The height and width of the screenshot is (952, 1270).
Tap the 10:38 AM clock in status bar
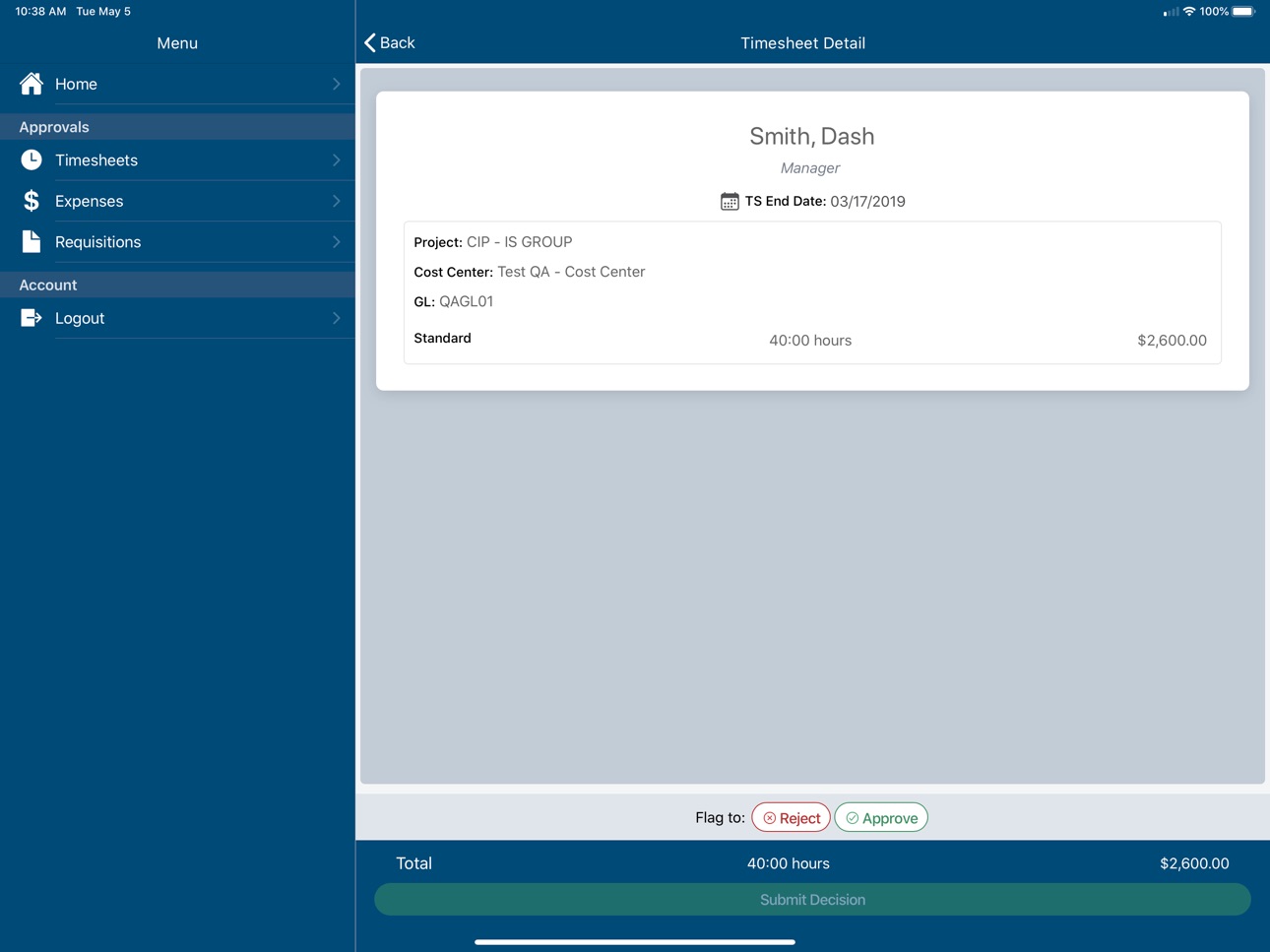tap(40, 12)
